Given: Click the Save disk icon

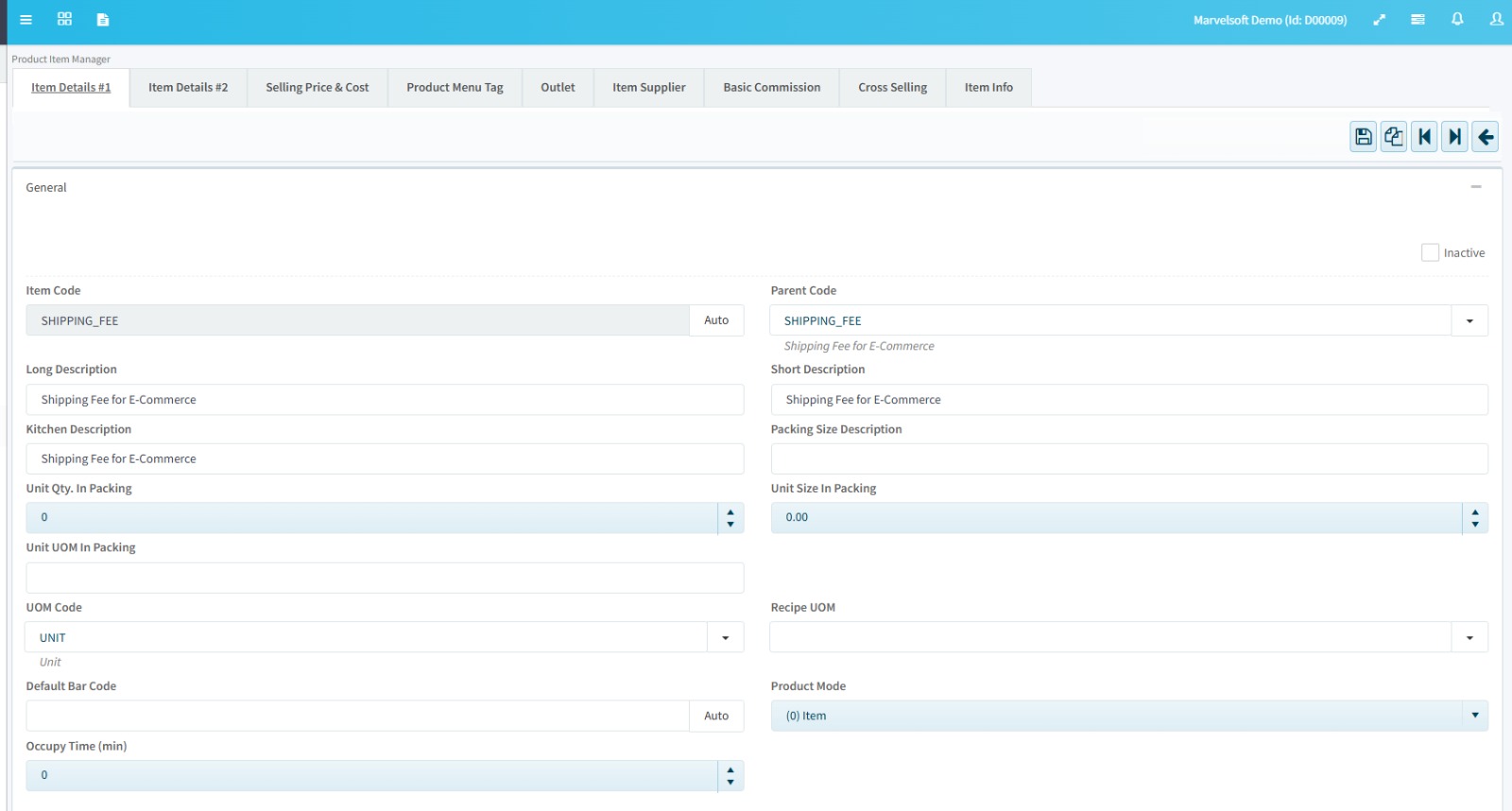Looking at the screenshot, I should tap(1363, 137).
